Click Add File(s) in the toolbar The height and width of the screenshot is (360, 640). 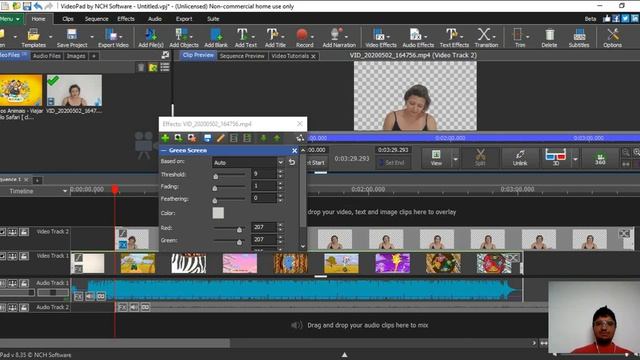coord(151,38)
